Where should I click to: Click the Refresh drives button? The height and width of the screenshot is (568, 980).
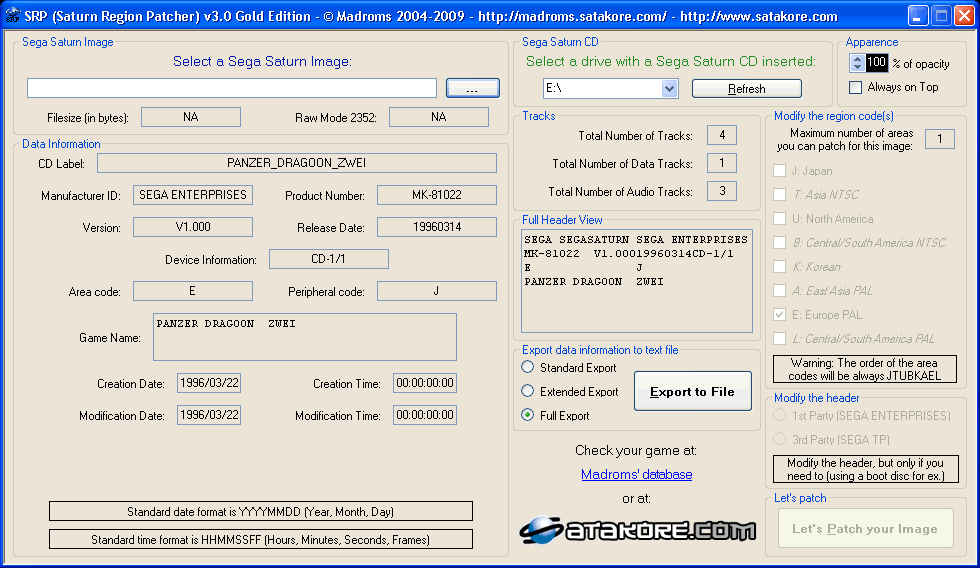click(747, 89)
